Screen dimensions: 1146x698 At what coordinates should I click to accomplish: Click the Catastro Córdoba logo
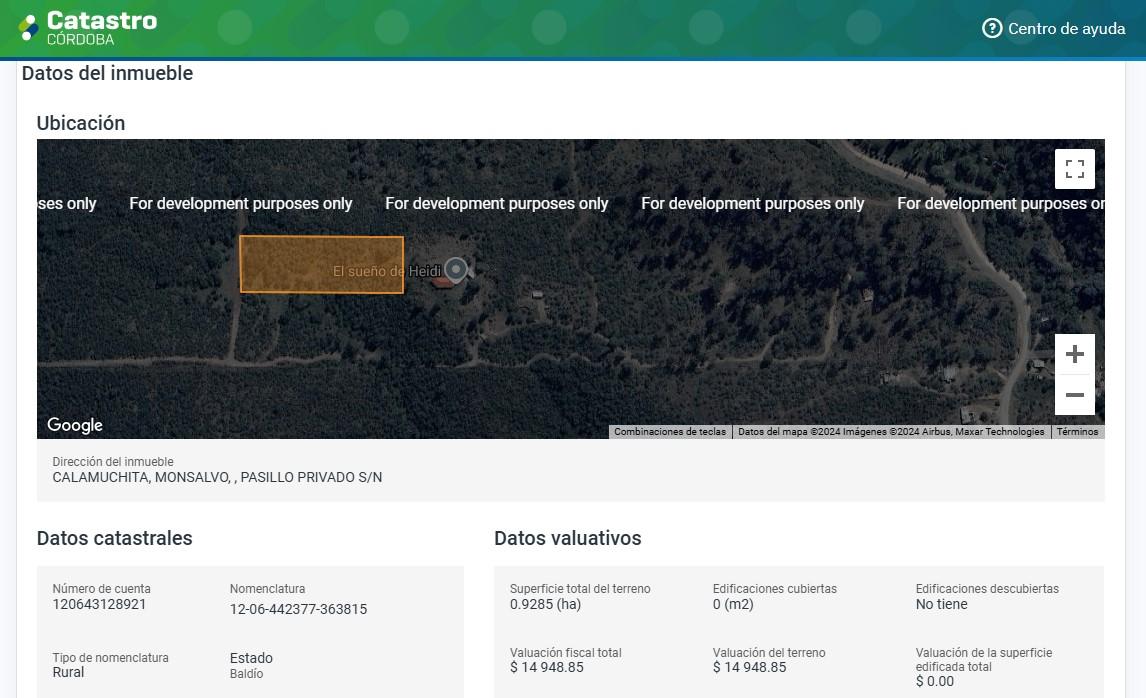88,29
